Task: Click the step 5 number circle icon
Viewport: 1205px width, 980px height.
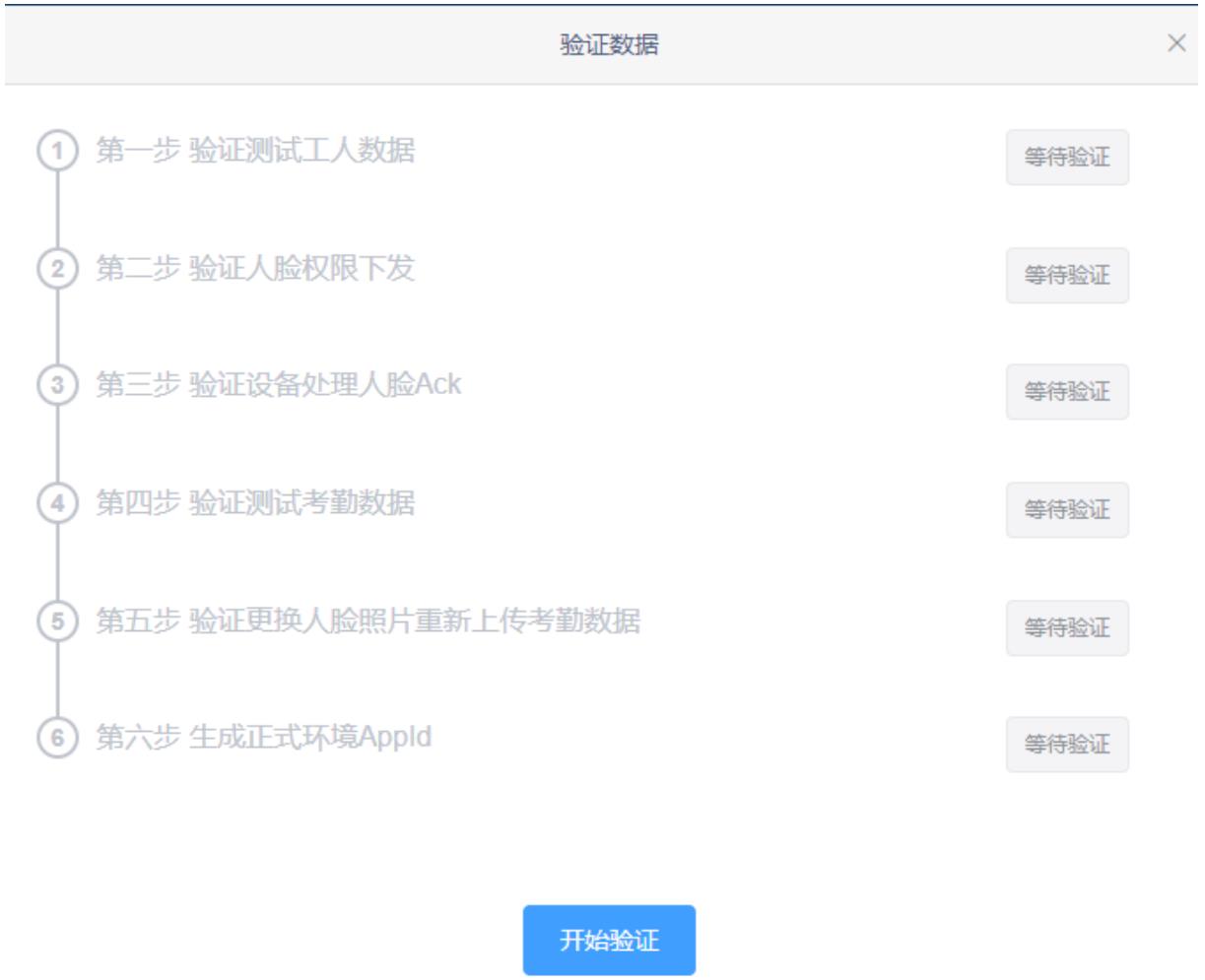Action: pos(57,621)
